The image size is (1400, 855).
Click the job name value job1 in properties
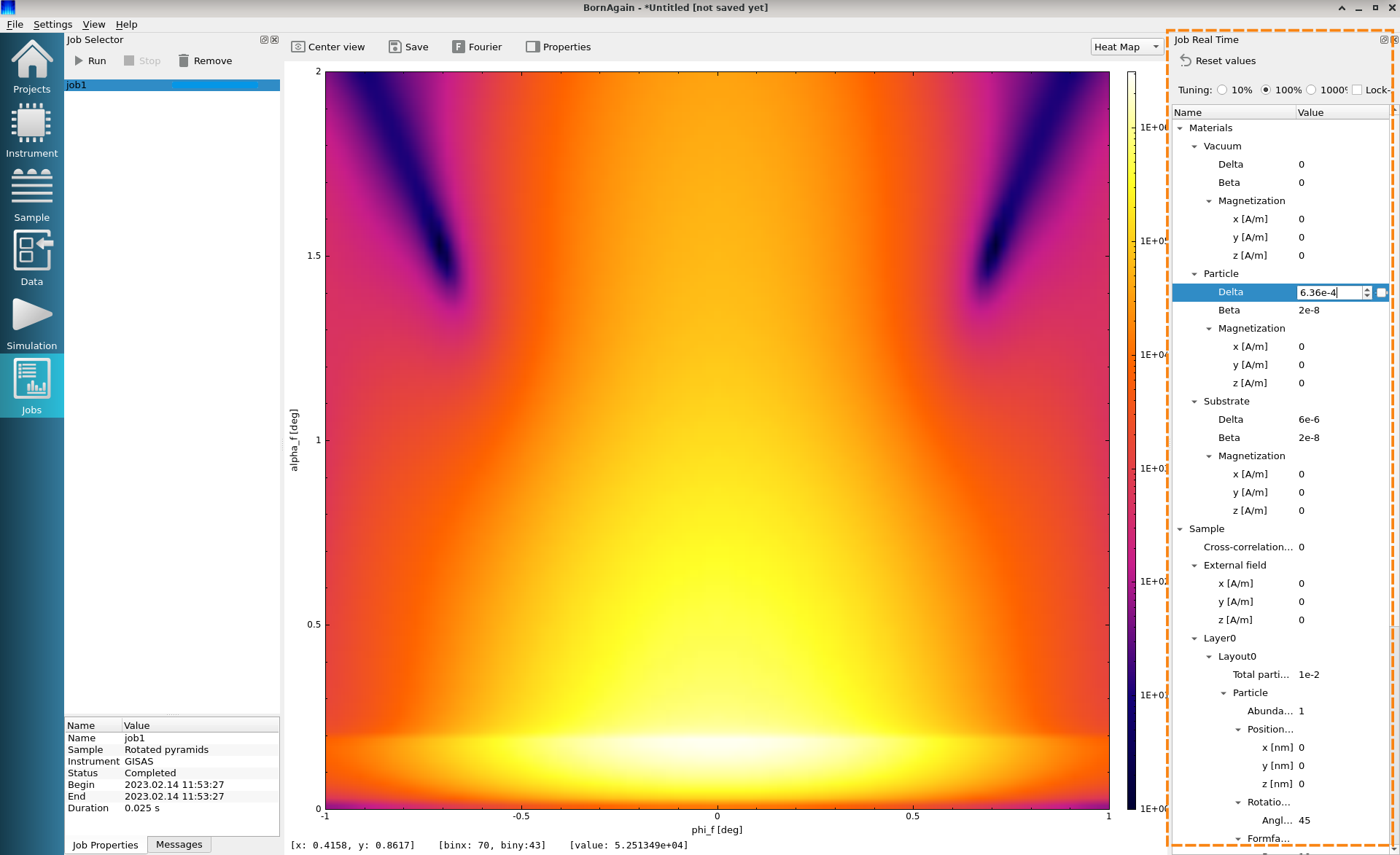coord(135,738)
